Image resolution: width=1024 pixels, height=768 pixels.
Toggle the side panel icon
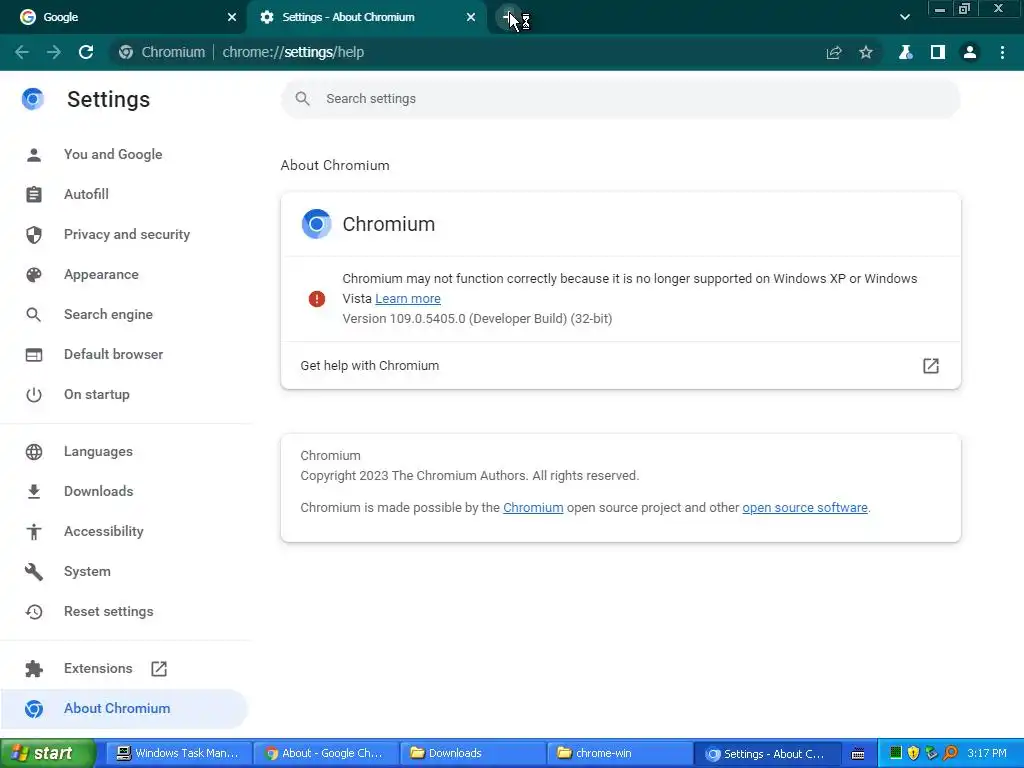tap(938, 52)
